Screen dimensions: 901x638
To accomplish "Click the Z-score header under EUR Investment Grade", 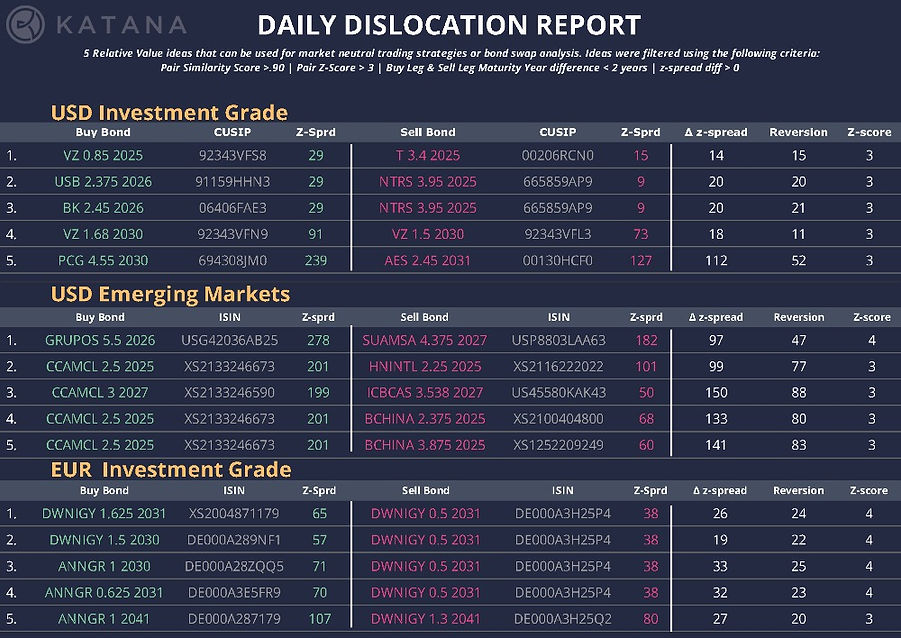I will pos(869,490).
